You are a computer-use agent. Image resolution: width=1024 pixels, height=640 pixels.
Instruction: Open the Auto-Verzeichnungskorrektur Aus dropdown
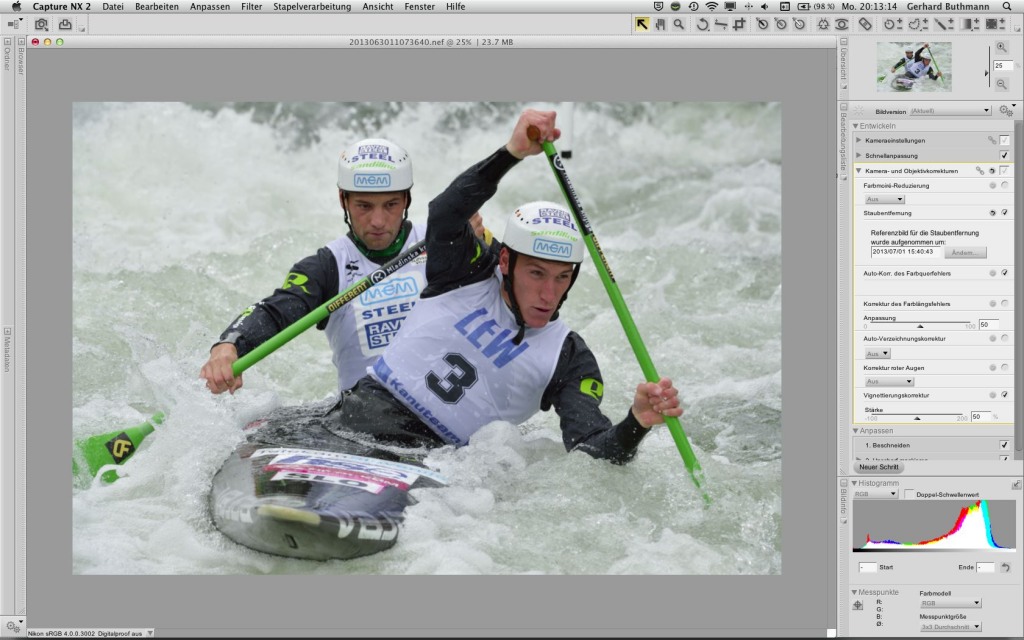click(x=877, y=353)
